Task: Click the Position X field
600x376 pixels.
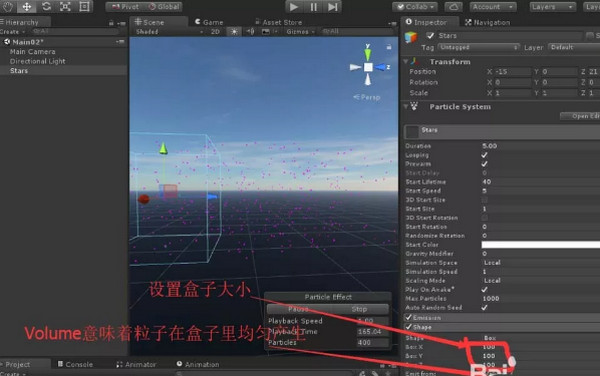Action: click(512, 72)
